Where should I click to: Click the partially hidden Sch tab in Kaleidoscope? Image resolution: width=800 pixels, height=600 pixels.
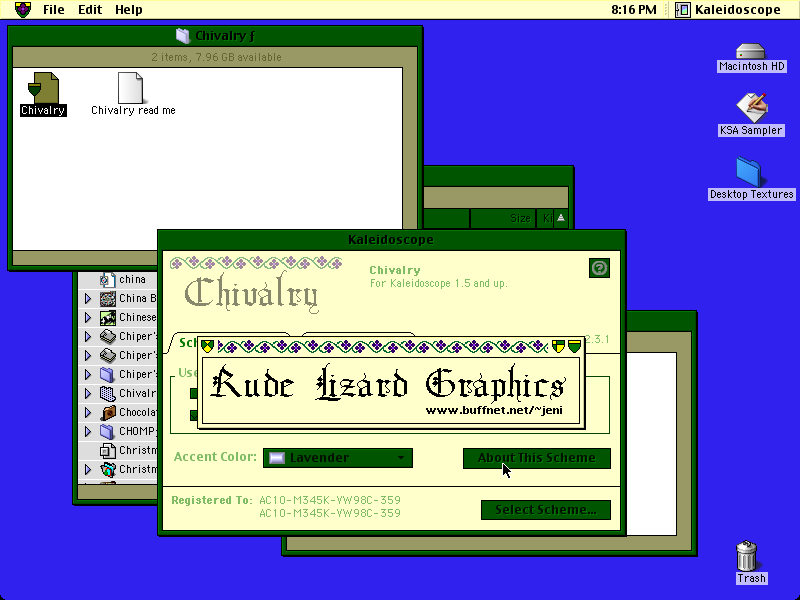(186, 342)
